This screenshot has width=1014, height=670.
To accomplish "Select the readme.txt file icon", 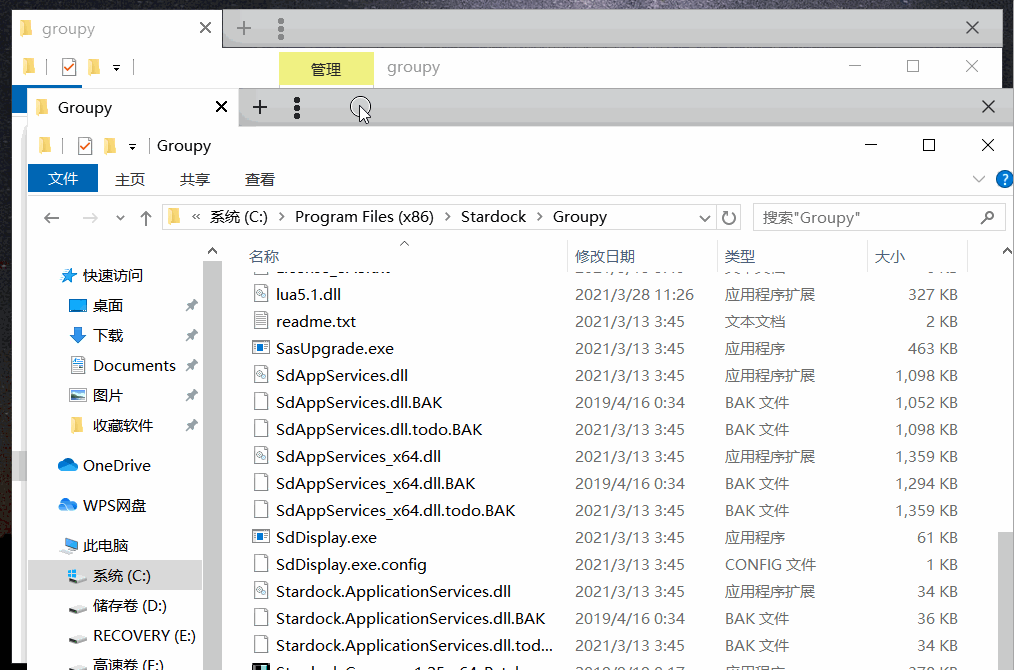I will click(x=261, y=321).
